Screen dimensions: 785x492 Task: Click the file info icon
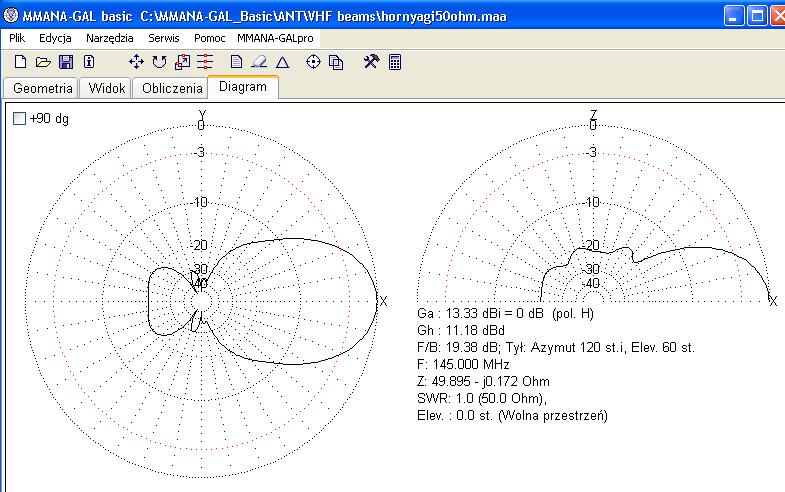click(x=89, y=62)
